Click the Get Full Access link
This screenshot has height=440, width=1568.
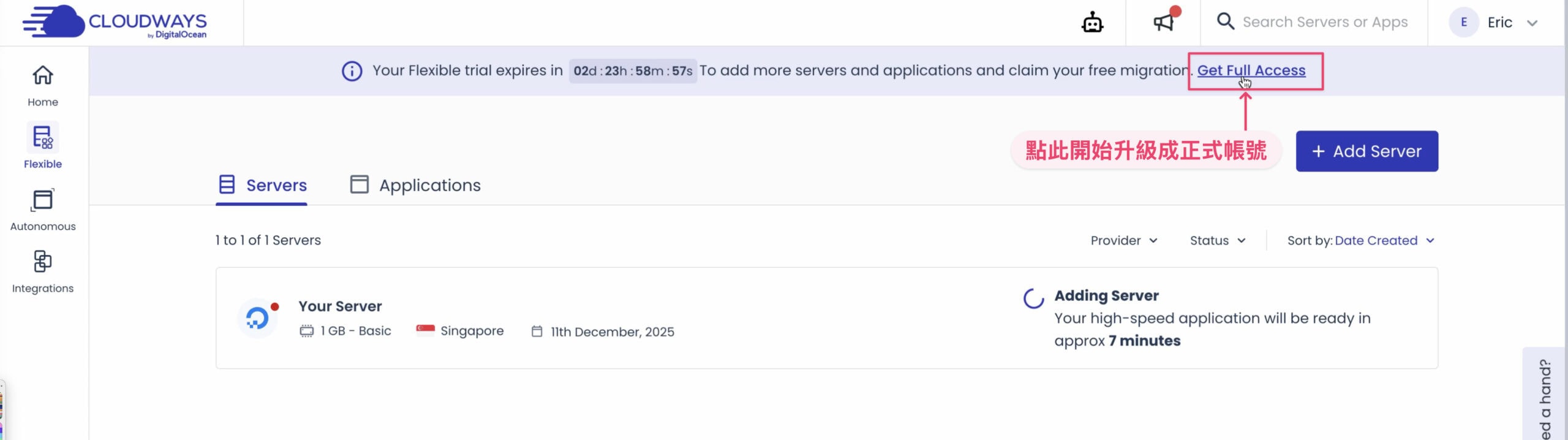pyautogui.click(x=1251, y=70)
